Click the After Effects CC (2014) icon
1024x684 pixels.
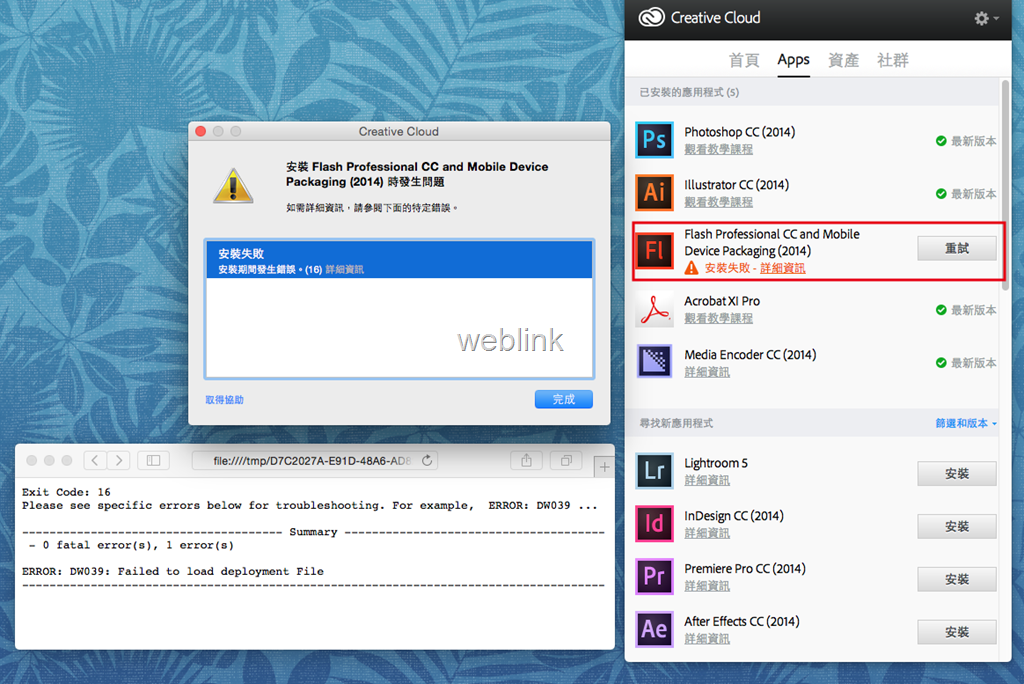(654, 629)
